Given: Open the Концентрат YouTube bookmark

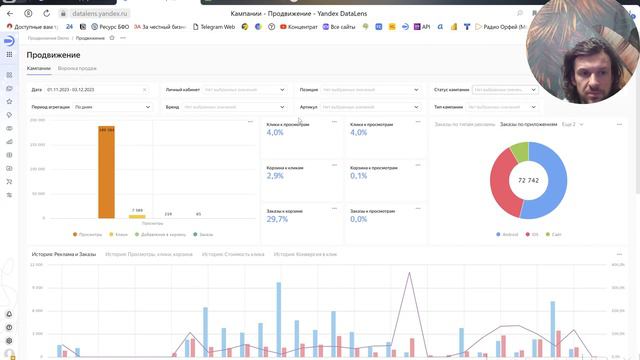Looking at the screenshot, I should coord(299,27).
